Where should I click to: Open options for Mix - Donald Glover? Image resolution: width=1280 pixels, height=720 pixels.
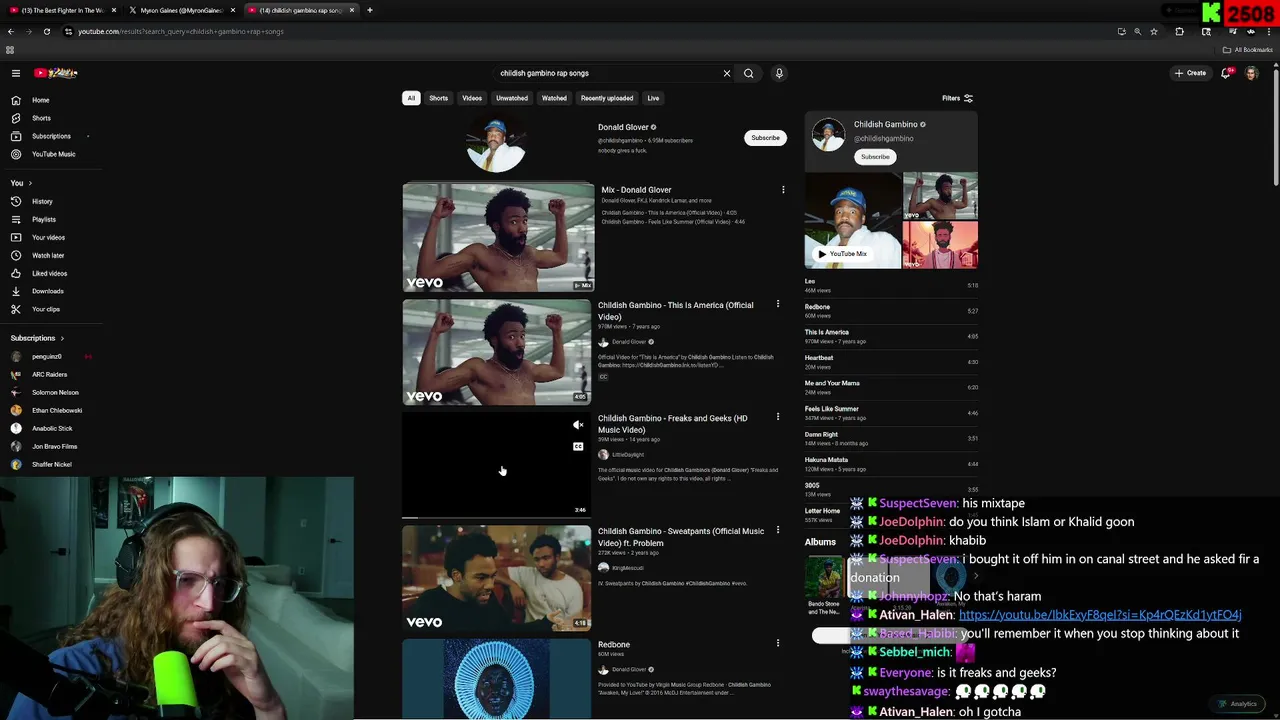[x=783, y=190]
